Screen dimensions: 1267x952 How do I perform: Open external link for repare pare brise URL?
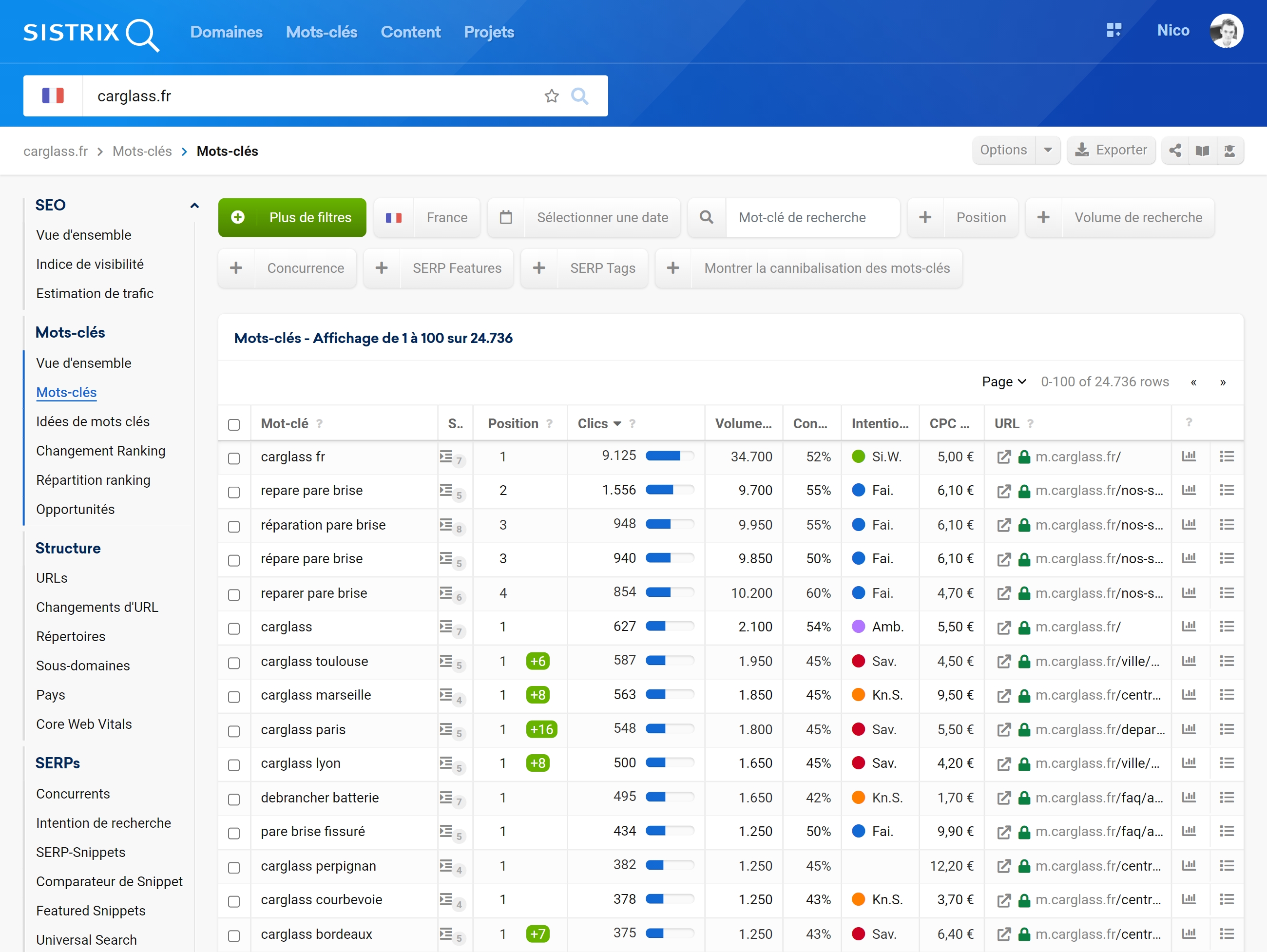(x=1003, y=491)
